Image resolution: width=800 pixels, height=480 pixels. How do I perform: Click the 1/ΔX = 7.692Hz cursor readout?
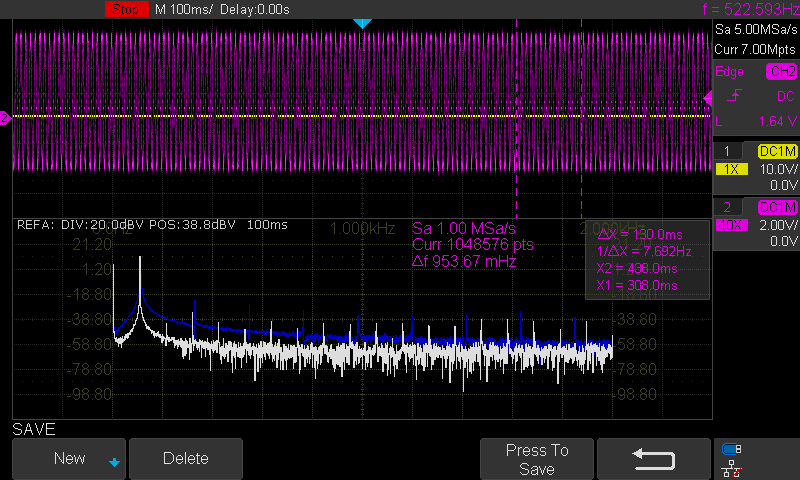point(644,251)
